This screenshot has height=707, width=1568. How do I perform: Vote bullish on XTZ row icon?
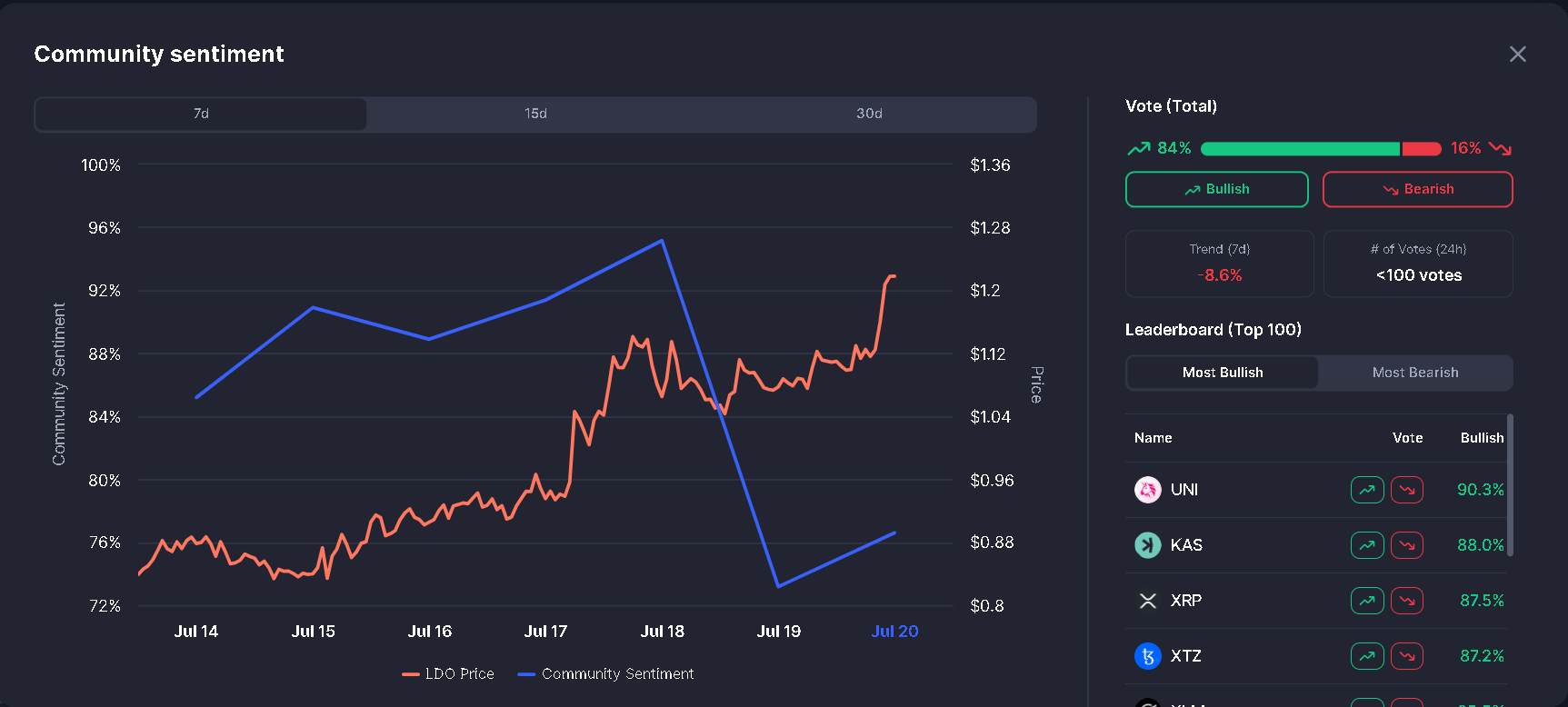[1367, 656]
